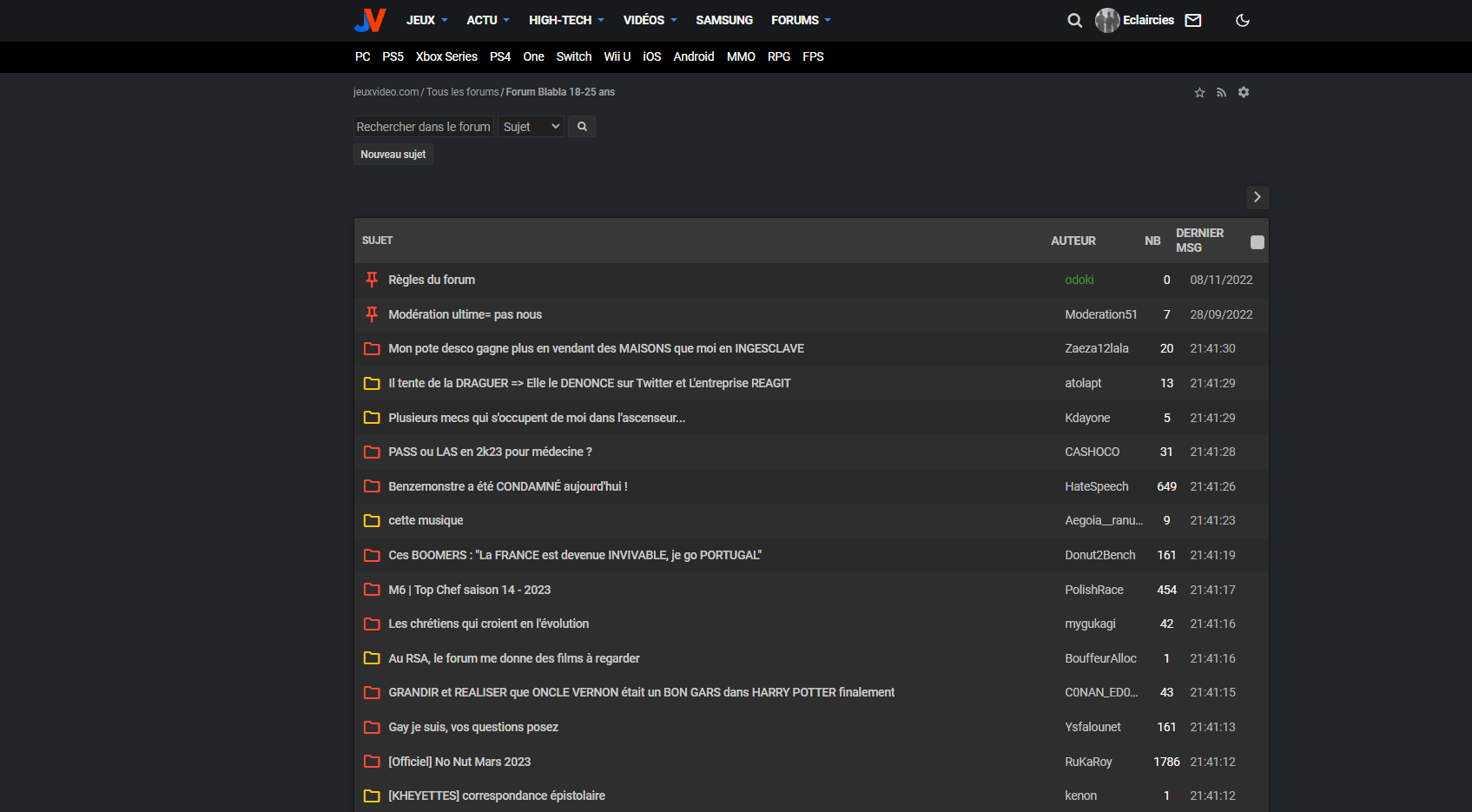Select SAMSUNG in the top menu
1472x812 pixels.
coord(723,20)
